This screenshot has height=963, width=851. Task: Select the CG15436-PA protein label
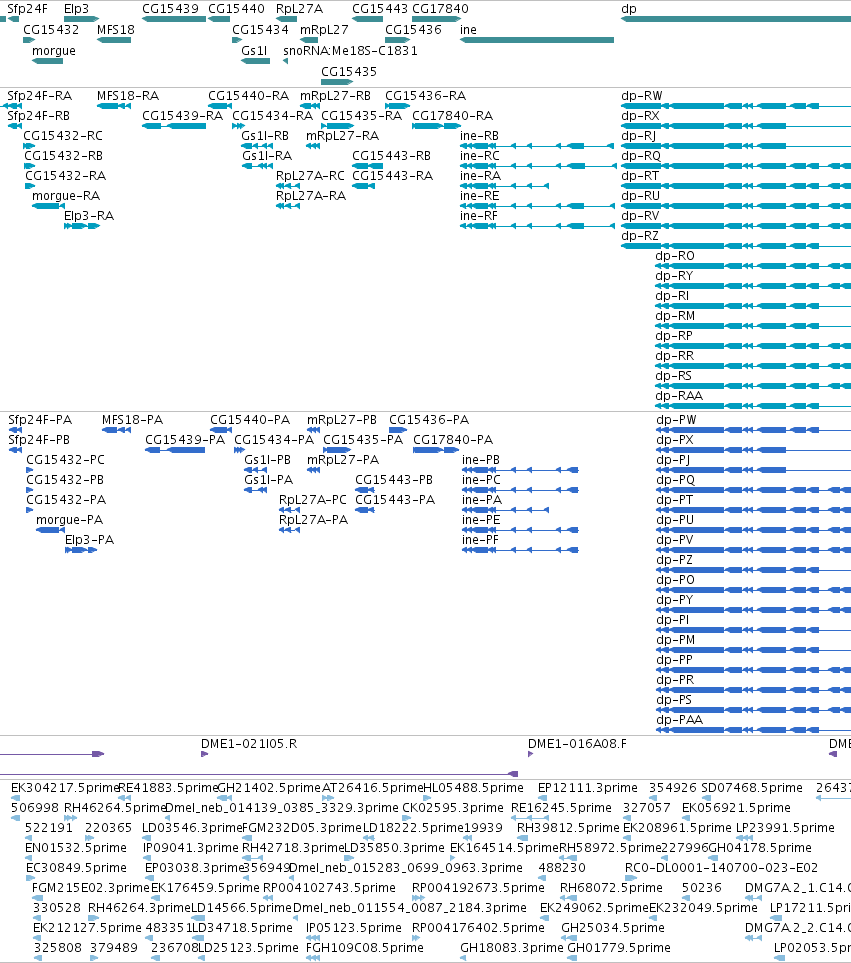[x=429, y=420]
